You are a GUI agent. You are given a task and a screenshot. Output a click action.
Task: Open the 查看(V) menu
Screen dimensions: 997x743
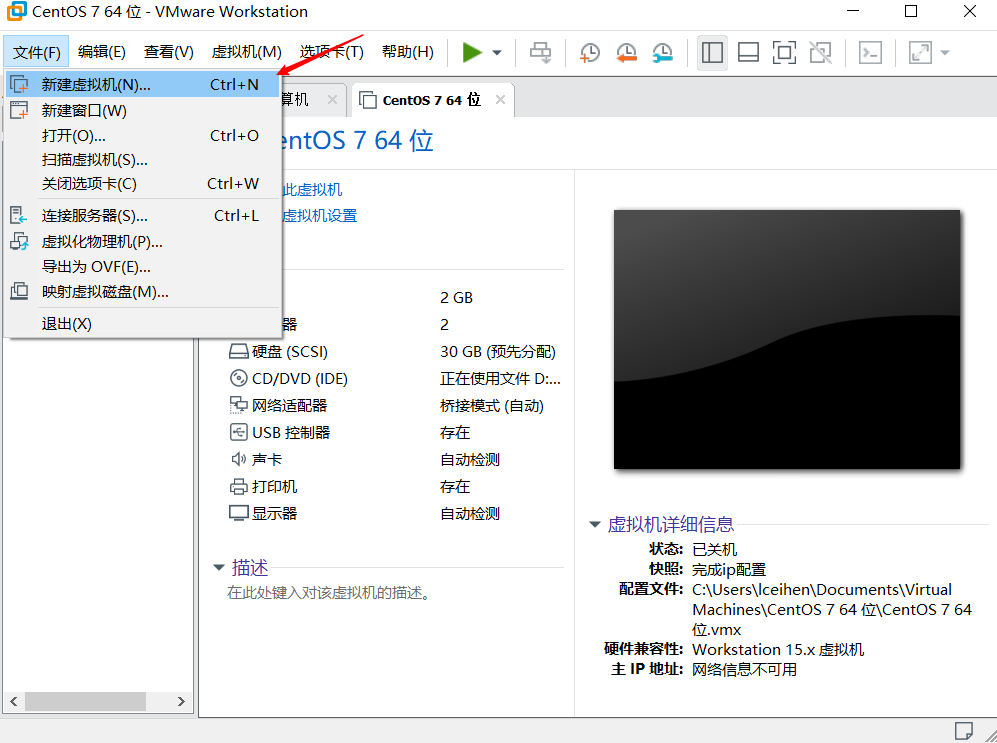pyautogui.click(x=168, y=52)
